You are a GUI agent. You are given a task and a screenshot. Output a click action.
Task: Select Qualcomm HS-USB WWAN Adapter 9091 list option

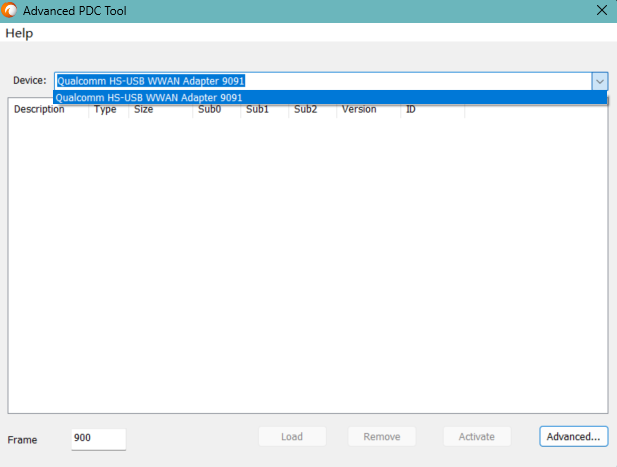(330, 98)
